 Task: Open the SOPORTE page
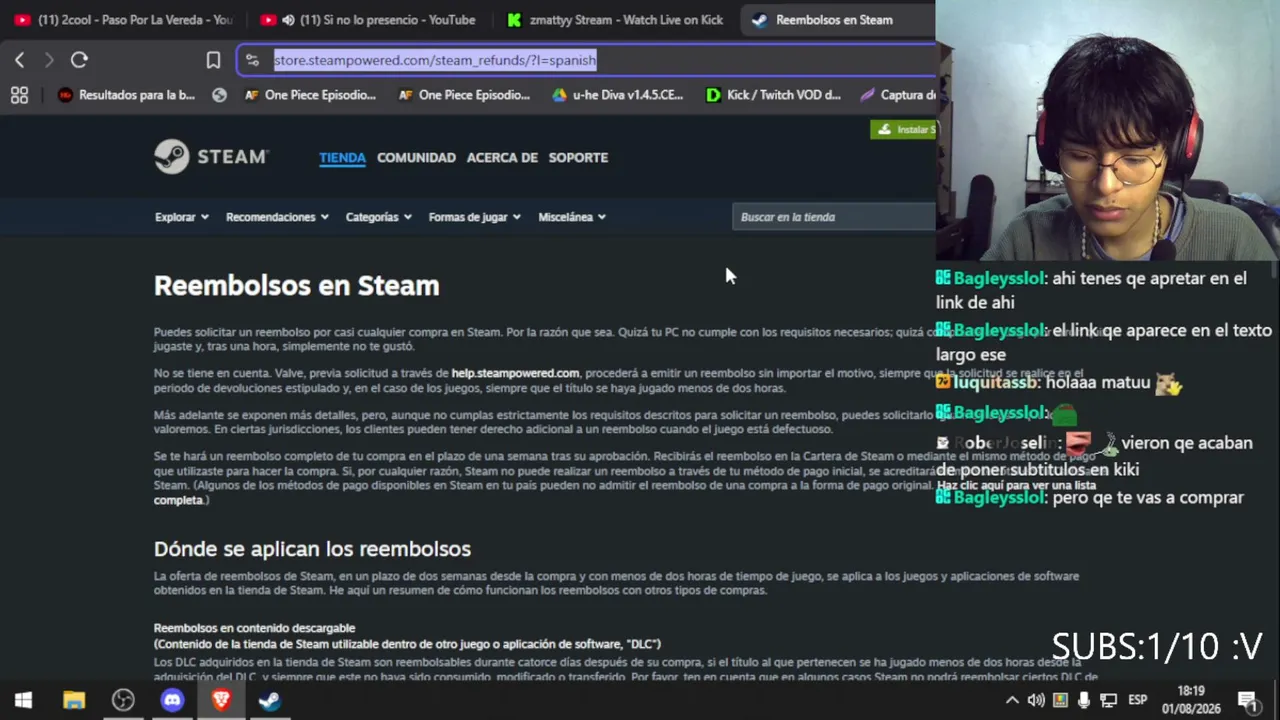pos(578,157)
